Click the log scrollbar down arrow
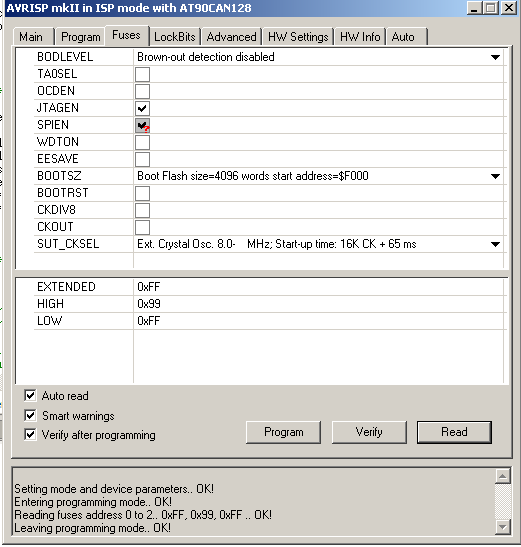 [x=503, y=527]
